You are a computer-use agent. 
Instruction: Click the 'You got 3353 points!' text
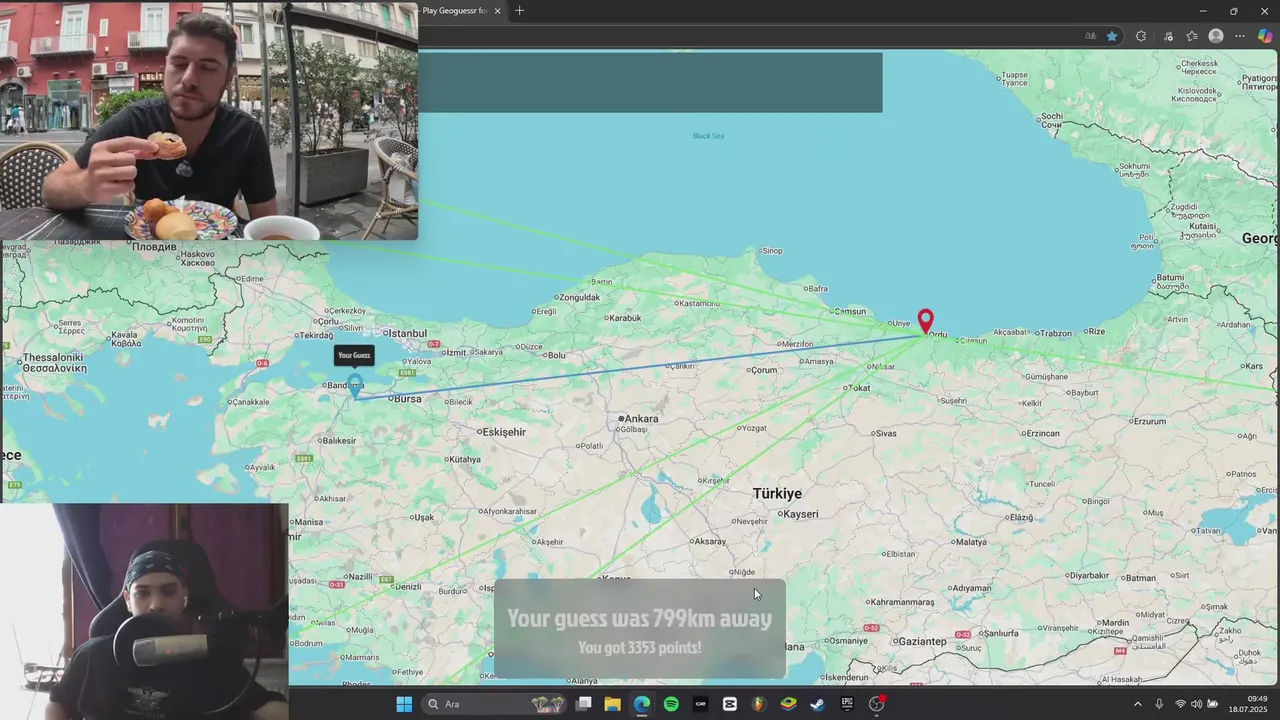point(639,647)
